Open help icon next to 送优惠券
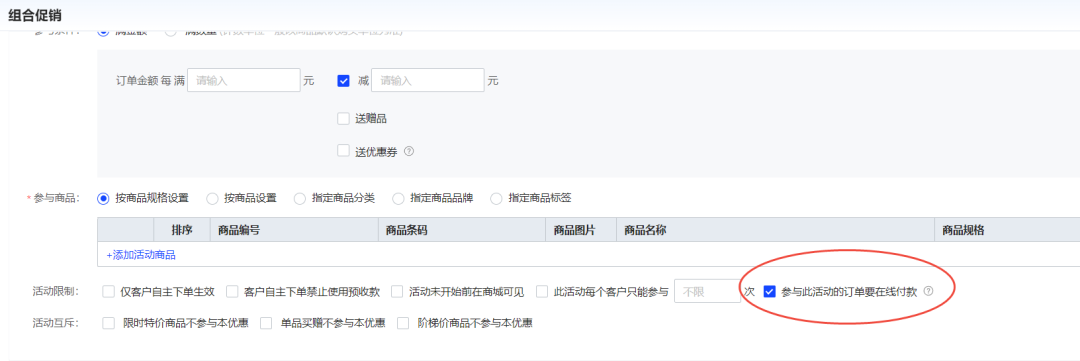Image resolution: width=1080 pixels, height=361 pixels. [408, 152]
